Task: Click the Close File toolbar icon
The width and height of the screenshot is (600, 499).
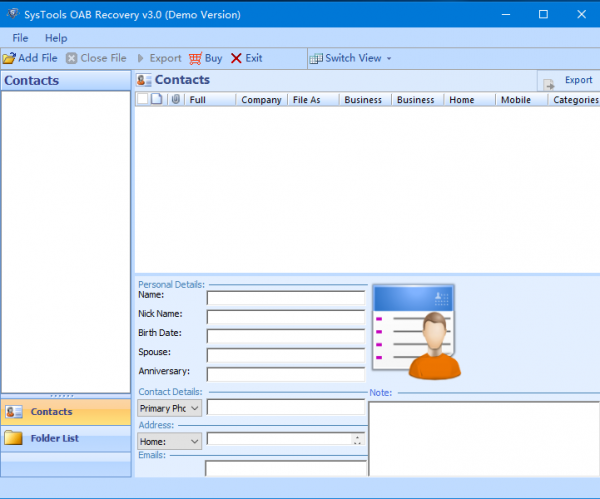Action: pos(72,58)
